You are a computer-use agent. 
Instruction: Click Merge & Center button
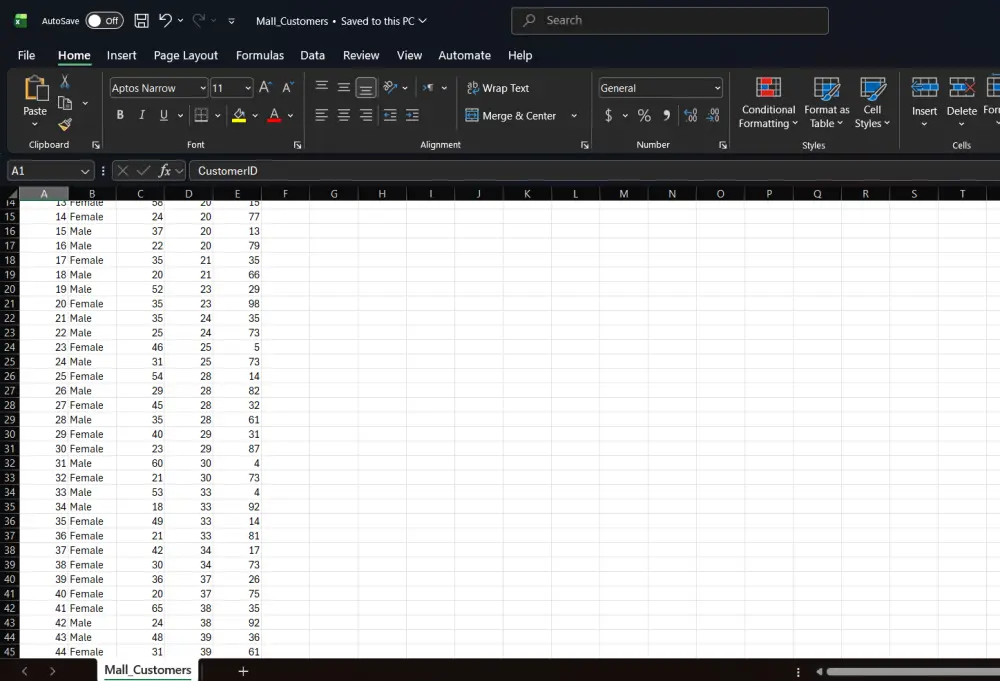point(511,116)
